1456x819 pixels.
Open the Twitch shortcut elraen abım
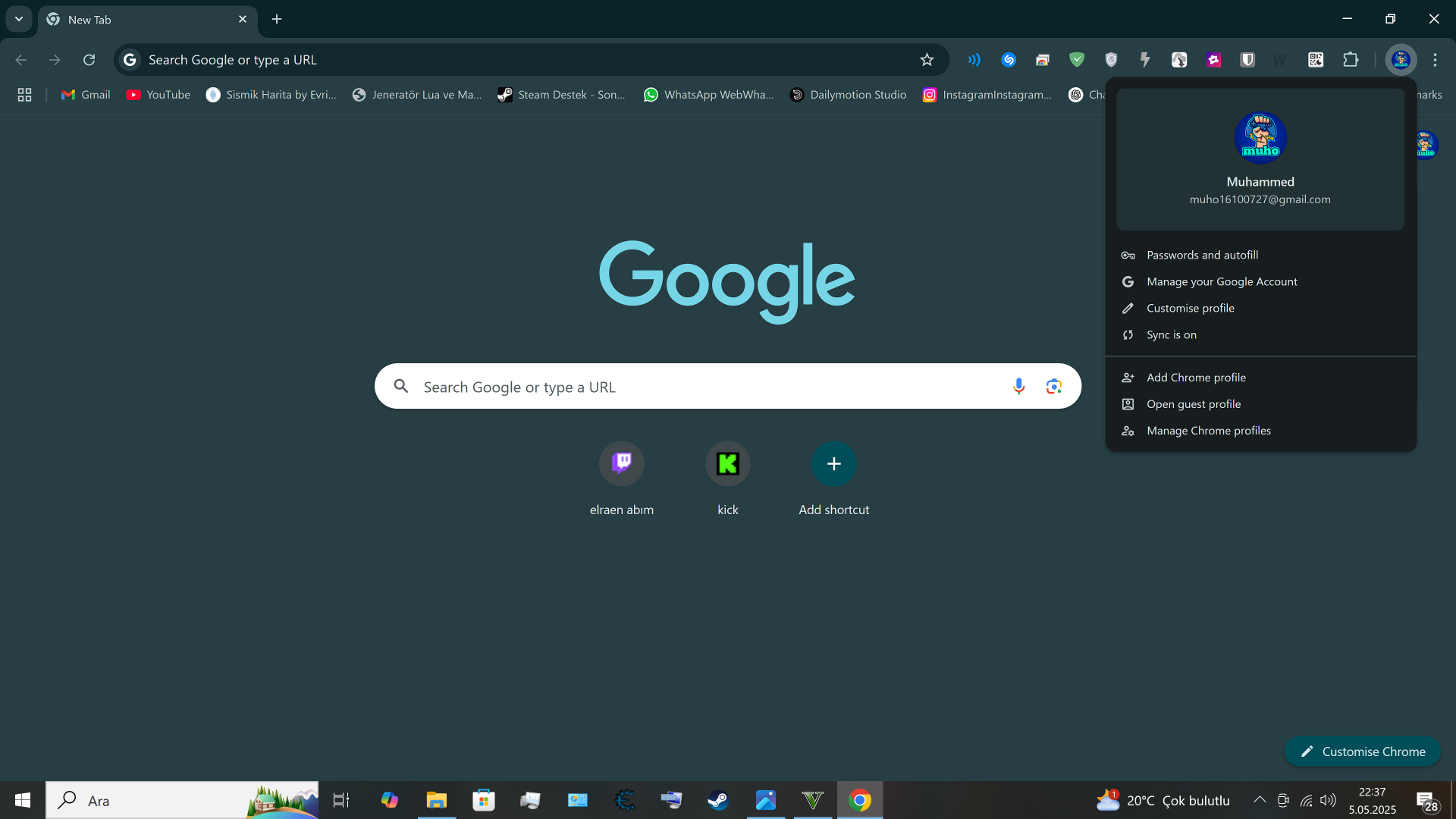point(621,463)
